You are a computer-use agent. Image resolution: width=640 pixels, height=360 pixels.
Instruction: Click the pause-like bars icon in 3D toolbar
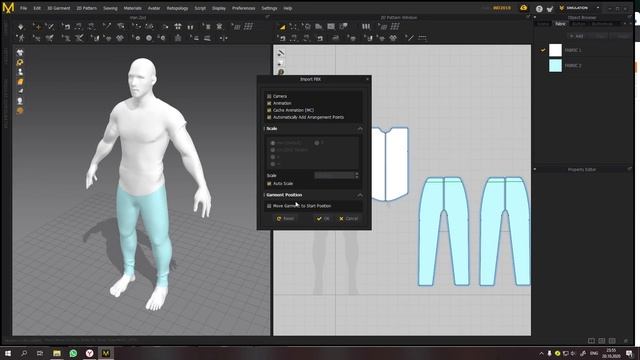(190, 27)
